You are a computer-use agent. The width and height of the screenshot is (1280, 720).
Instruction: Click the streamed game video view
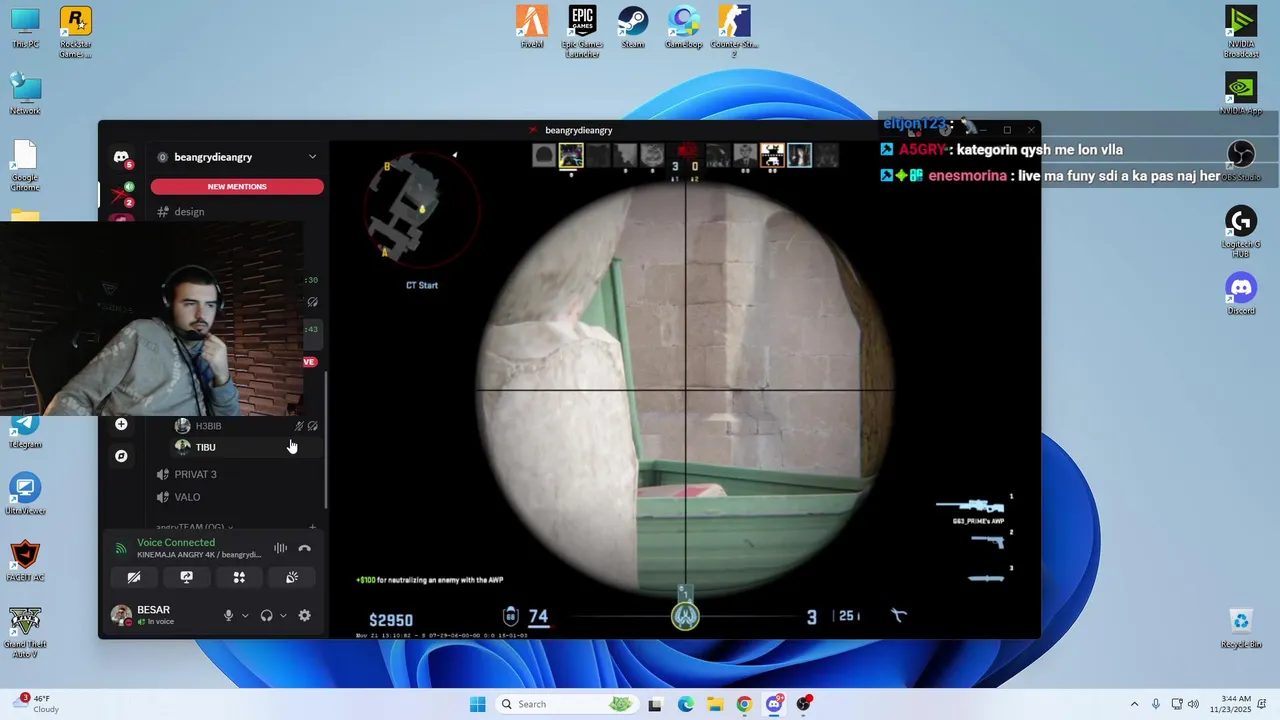685,390
